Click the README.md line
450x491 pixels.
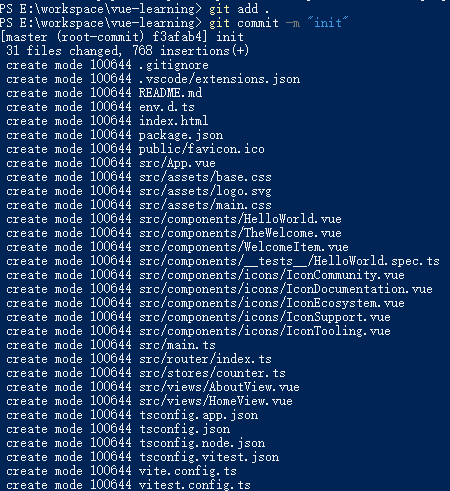tap(170, 93)
